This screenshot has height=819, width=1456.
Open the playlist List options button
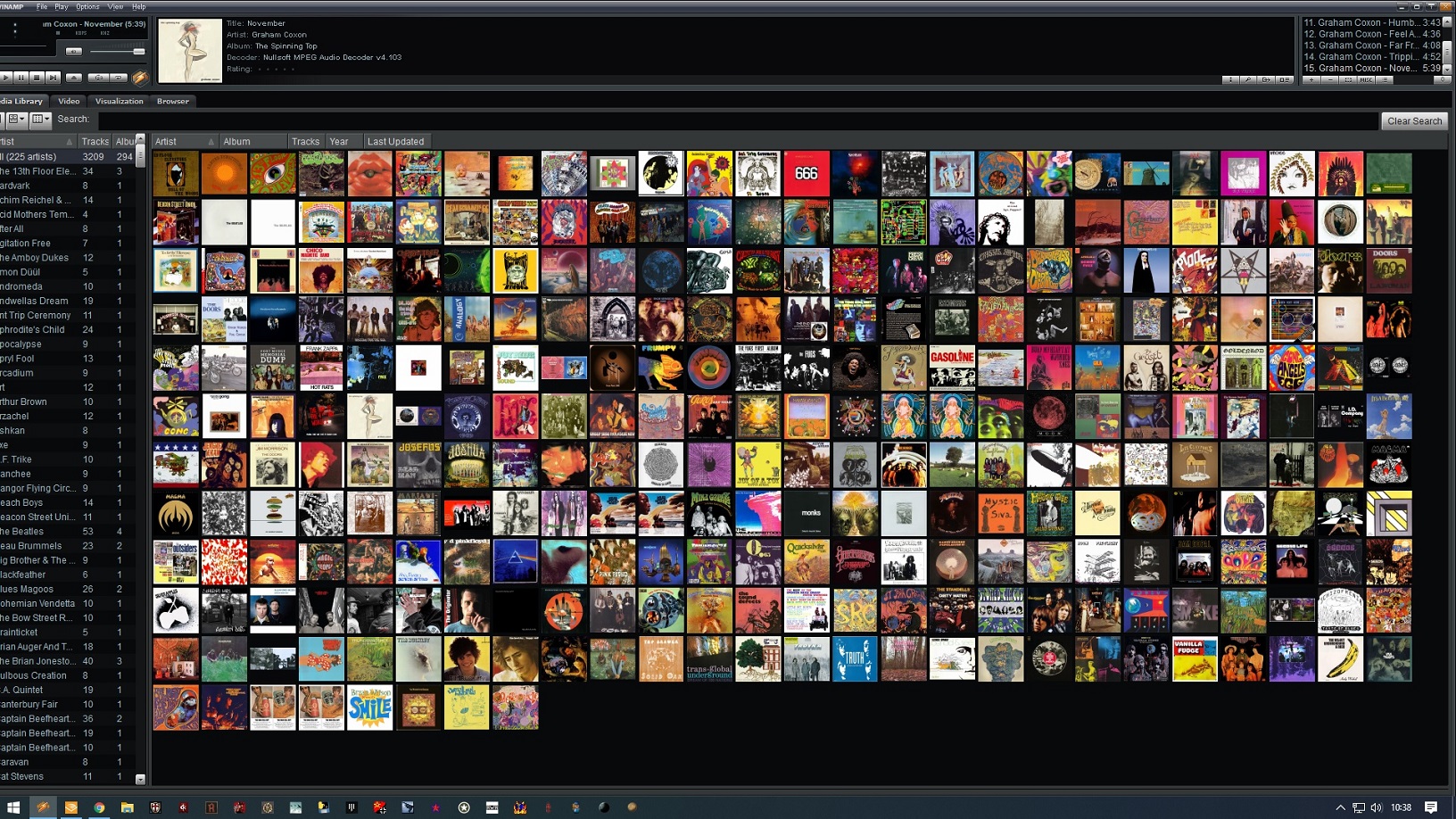tap(1385, 79)
